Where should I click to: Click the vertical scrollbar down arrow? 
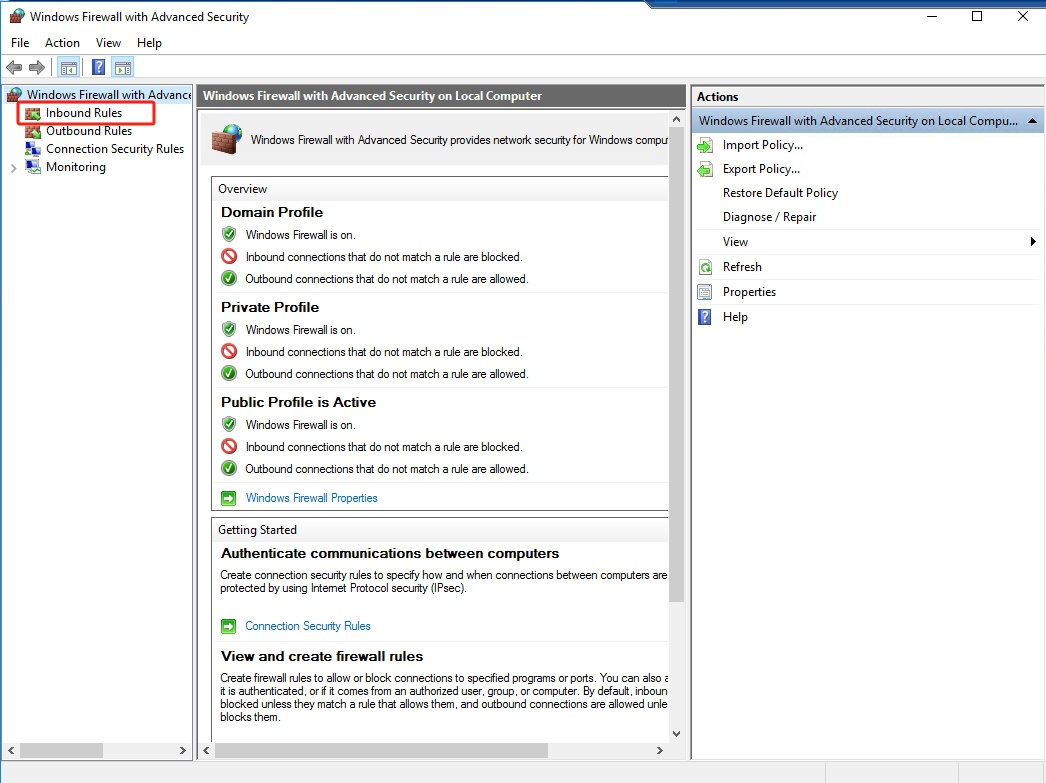tap(676, 733)
